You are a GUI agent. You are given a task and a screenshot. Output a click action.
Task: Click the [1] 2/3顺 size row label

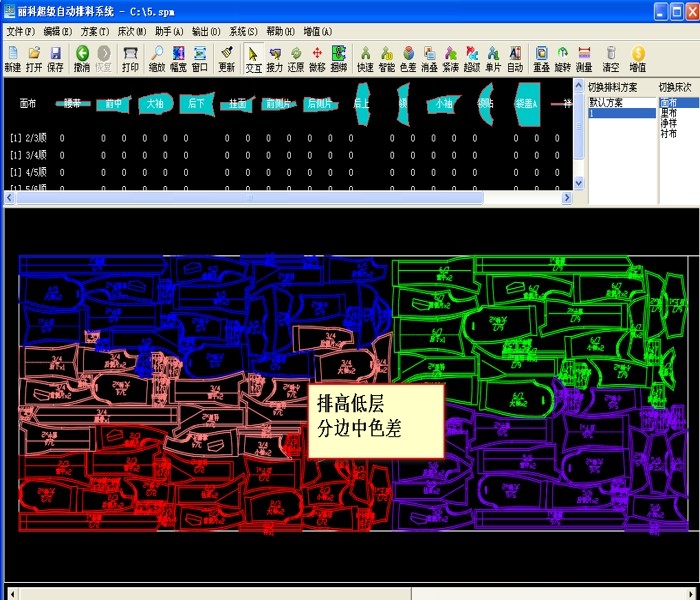click(x=28, y=138)
